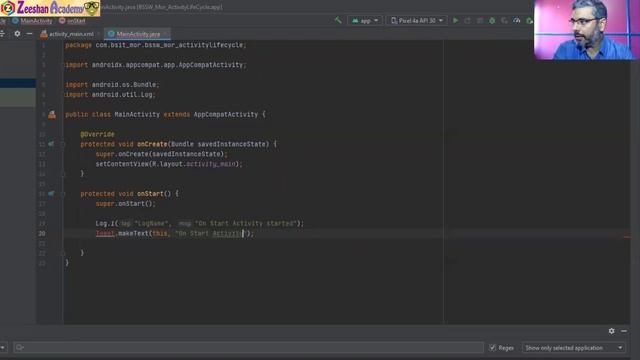Collapse the onStart method fold marker
The image size is (640, 360).
(x=63, y=194)
